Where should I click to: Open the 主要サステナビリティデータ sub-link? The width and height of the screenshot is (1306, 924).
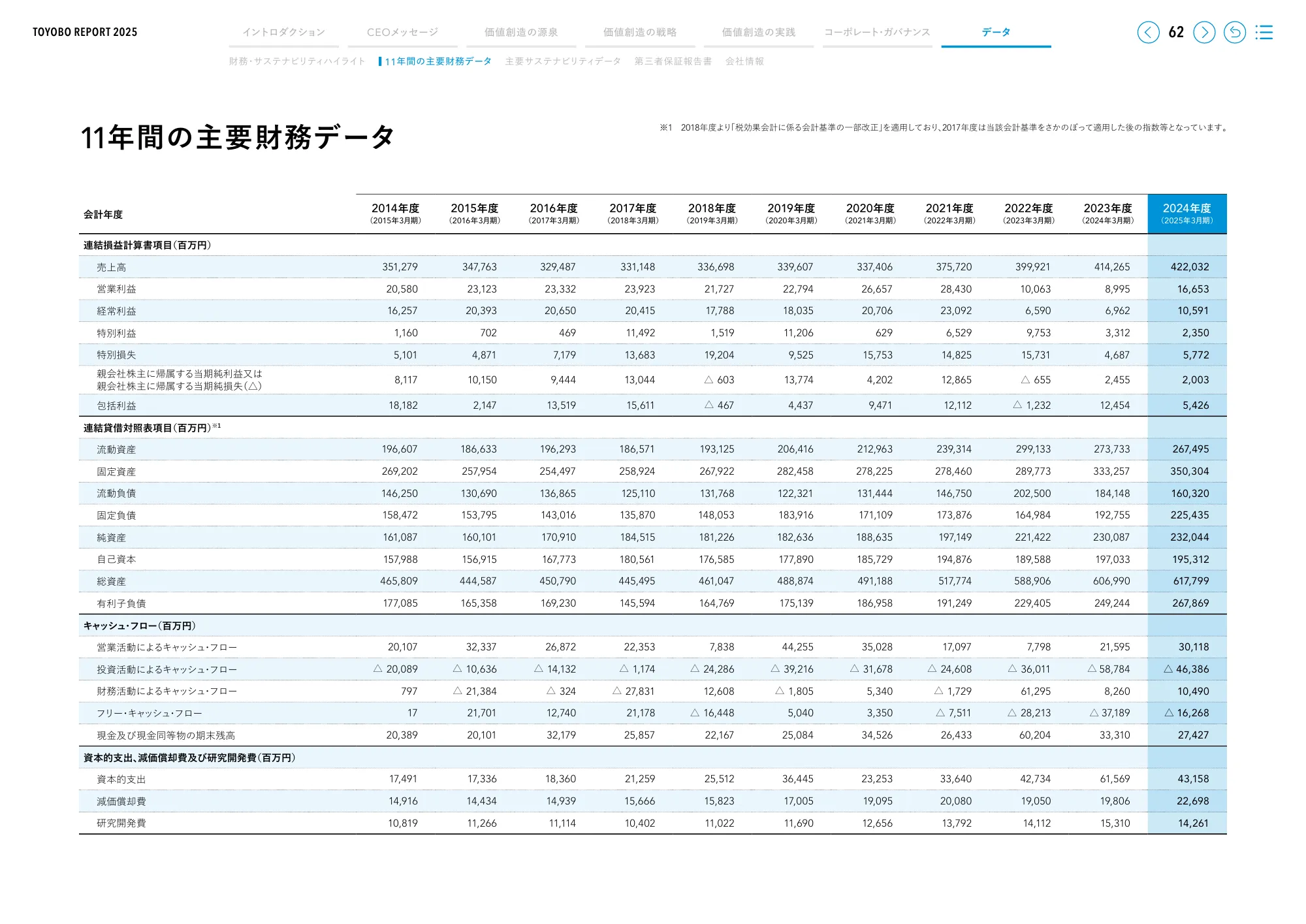point(563,61)
